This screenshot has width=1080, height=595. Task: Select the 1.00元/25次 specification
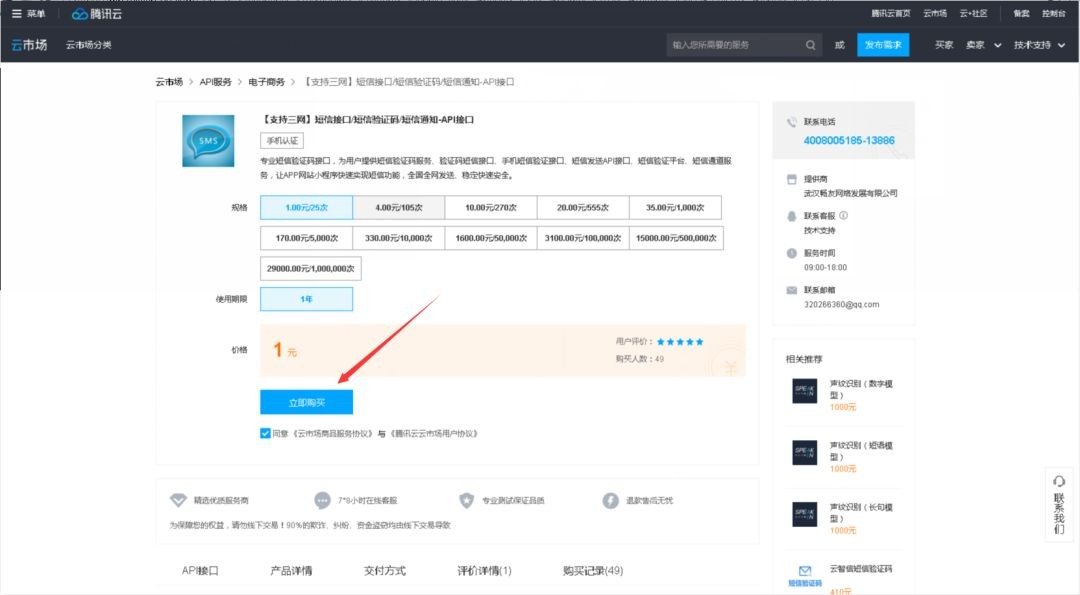(x=307, y=207)
